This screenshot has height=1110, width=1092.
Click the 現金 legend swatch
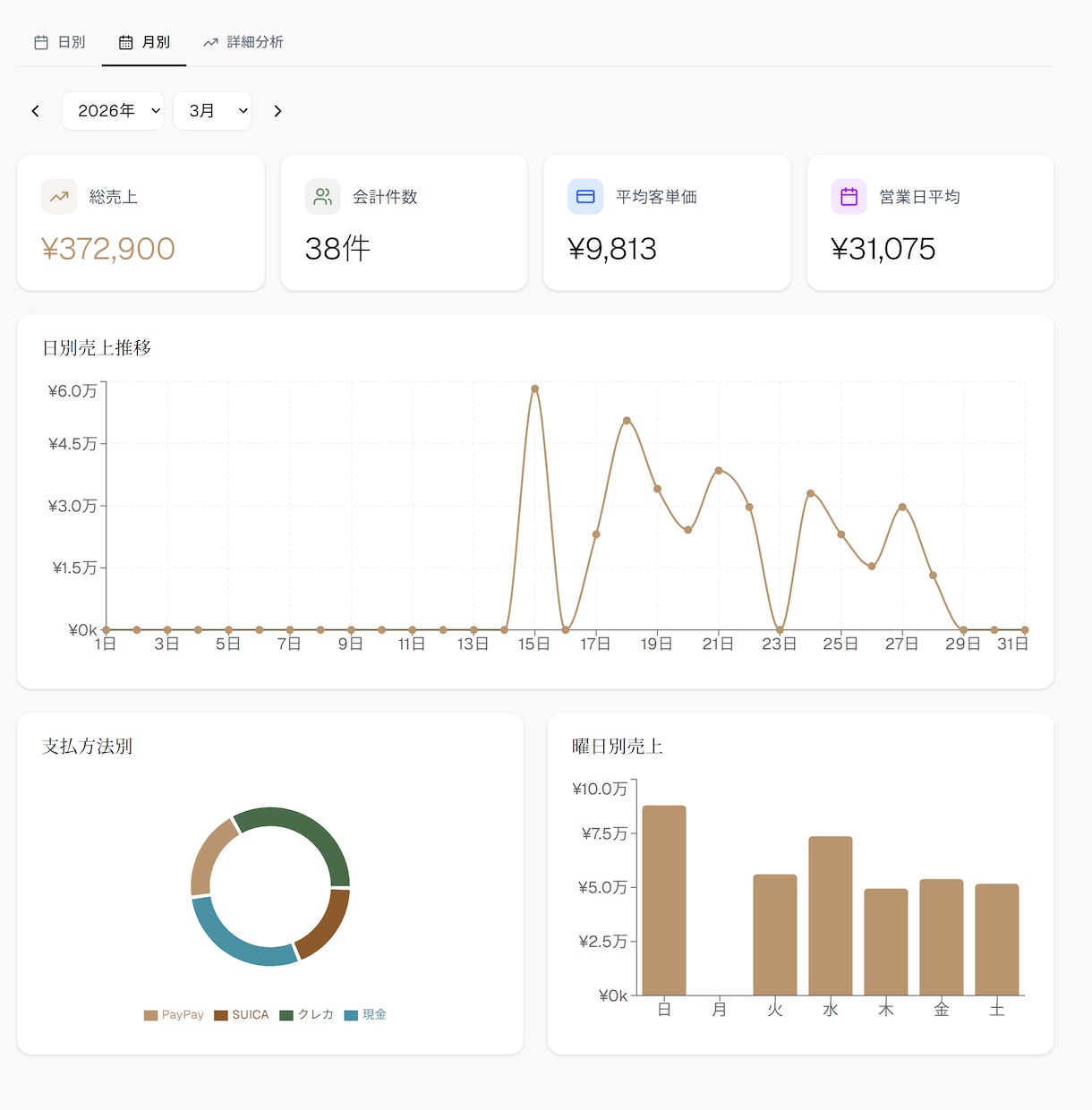click(x=351, y=1015)
